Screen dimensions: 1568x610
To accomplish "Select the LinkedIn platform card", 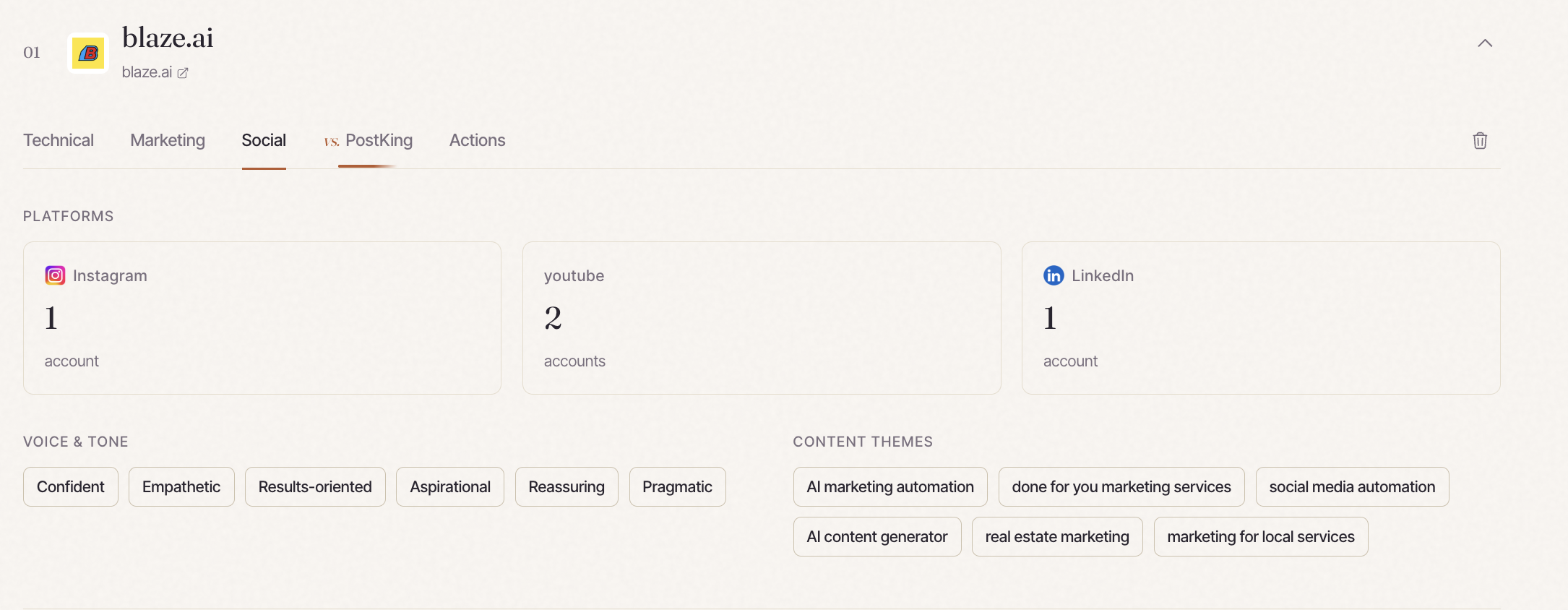I will pos(1261,318).
